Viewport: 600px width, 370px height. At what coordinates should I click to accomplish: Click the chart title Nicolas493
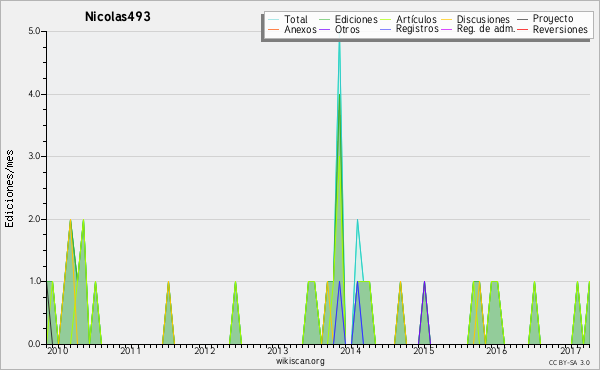click(118, 16)
